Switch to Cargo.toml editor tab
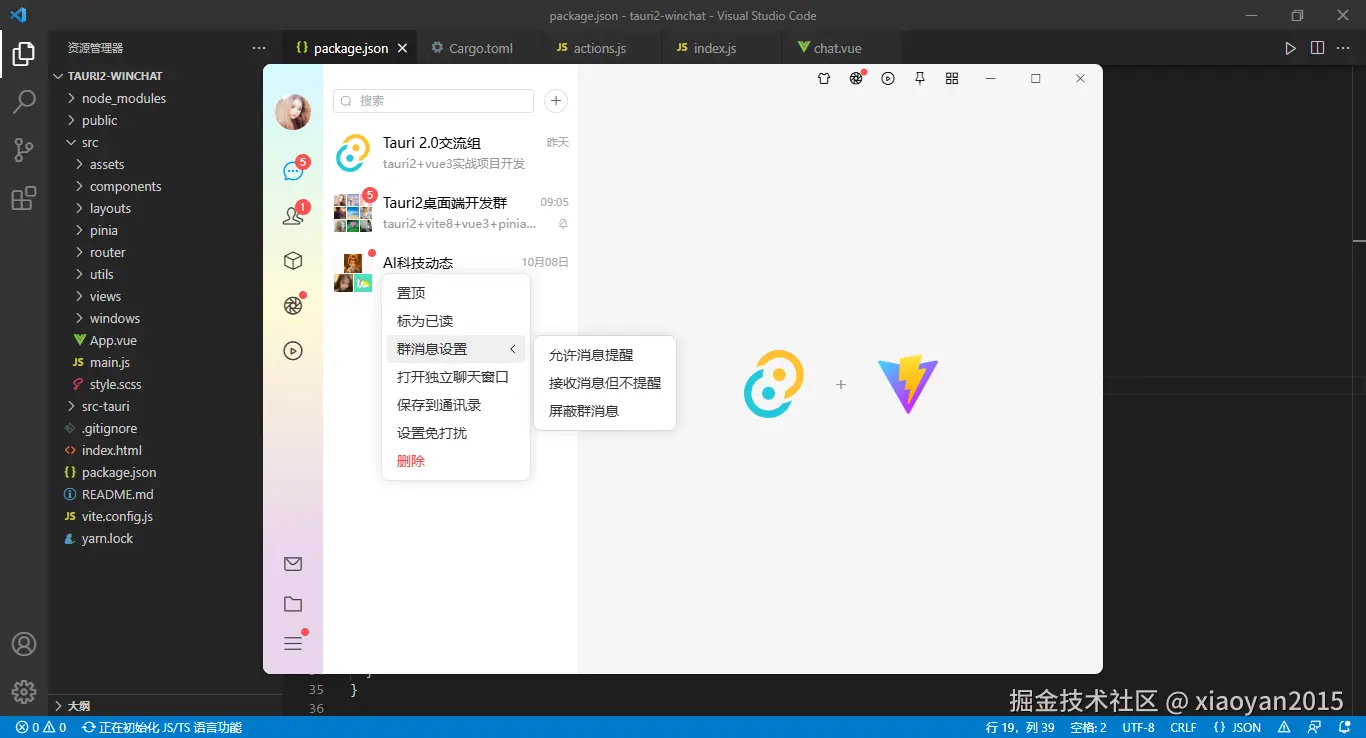This screenshot has width=1366, height=738. point(481,48)
